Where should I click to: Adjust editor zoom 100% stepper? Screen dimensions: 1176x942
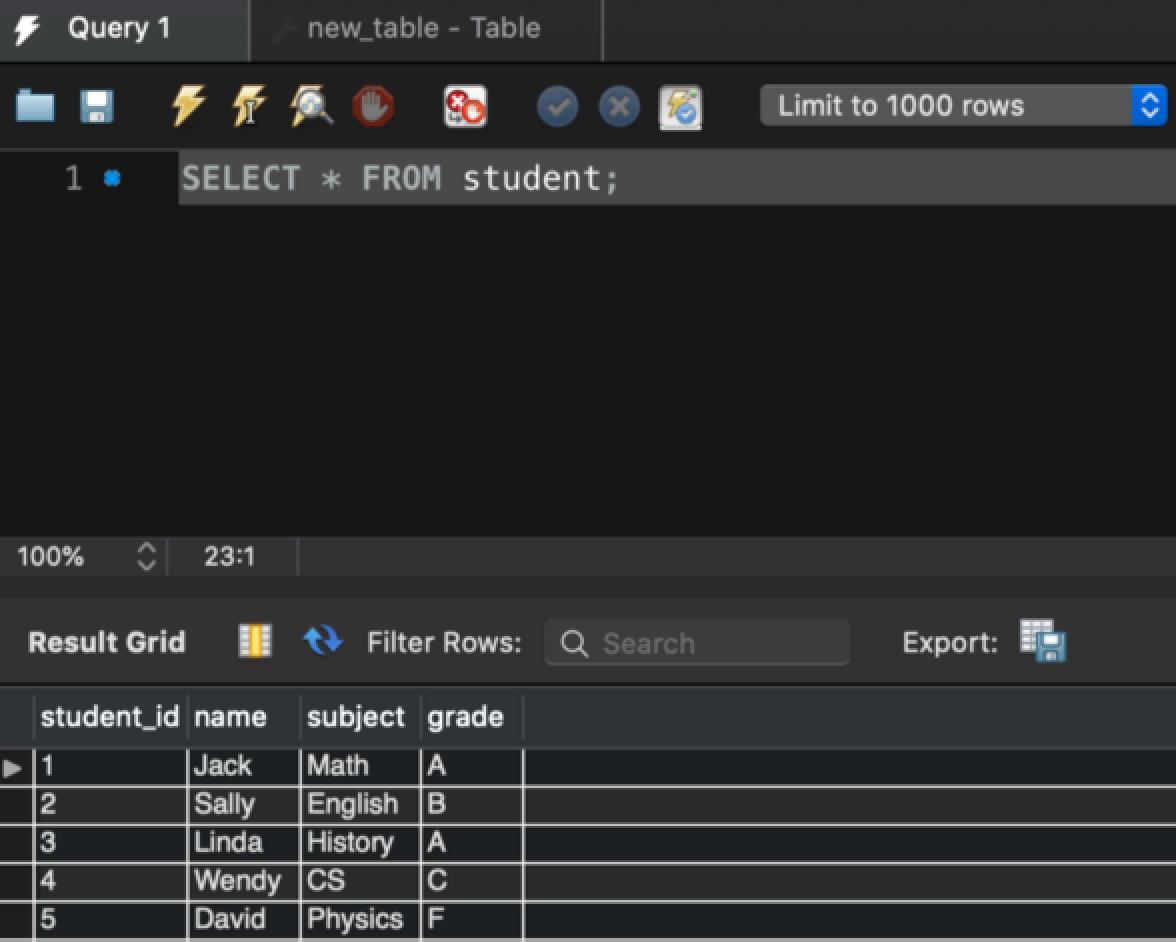pos(146,556)
